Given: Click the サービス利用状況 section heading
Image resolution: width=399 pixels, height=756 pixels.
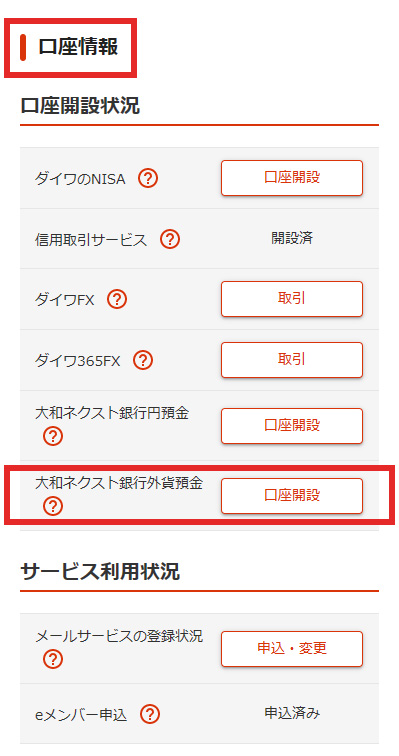Looking at the screenshot, I should click(x=100, y=571).
